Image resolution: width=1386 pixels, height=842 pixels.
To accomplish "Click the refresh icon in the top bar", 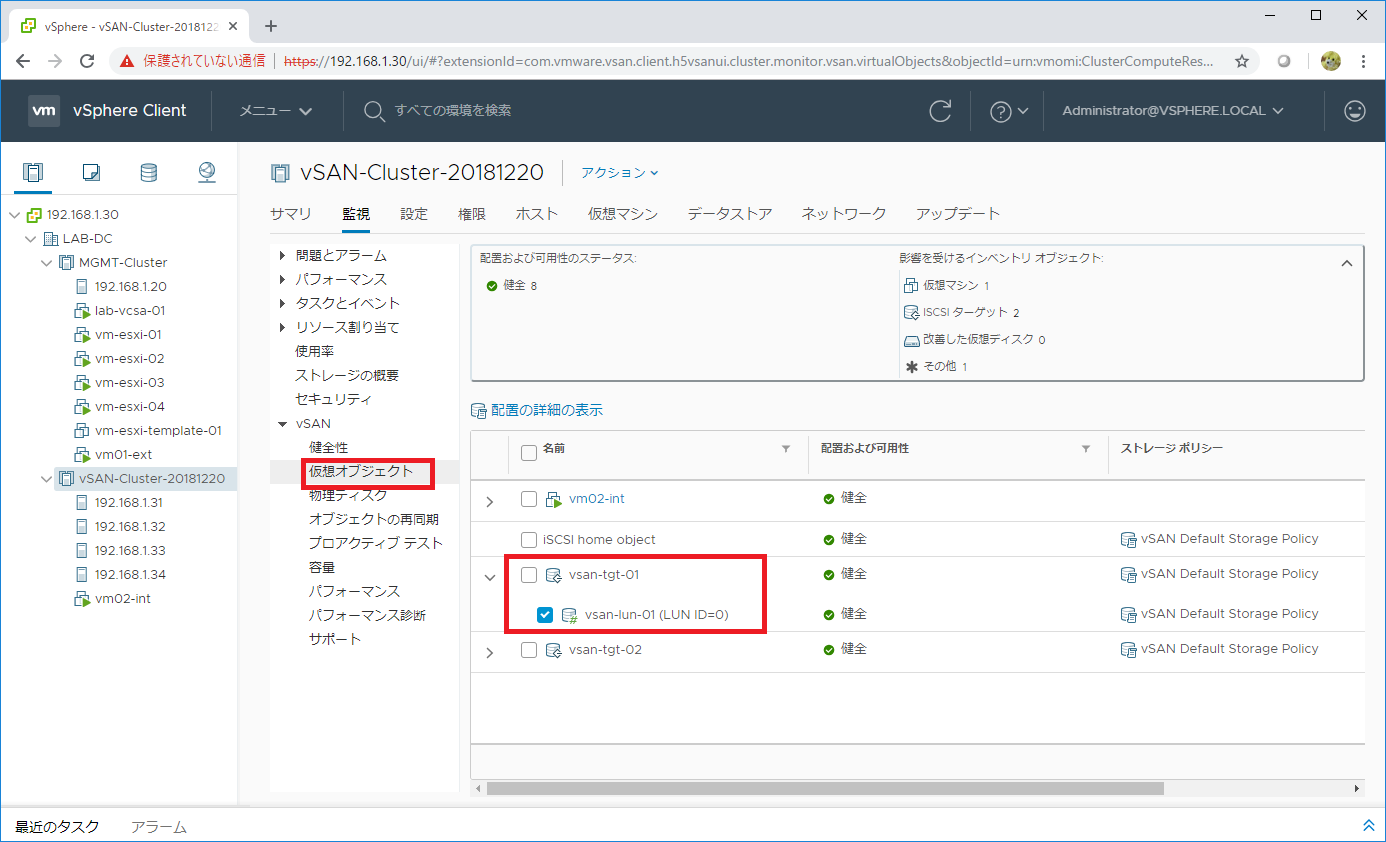I will coord(940,111).
